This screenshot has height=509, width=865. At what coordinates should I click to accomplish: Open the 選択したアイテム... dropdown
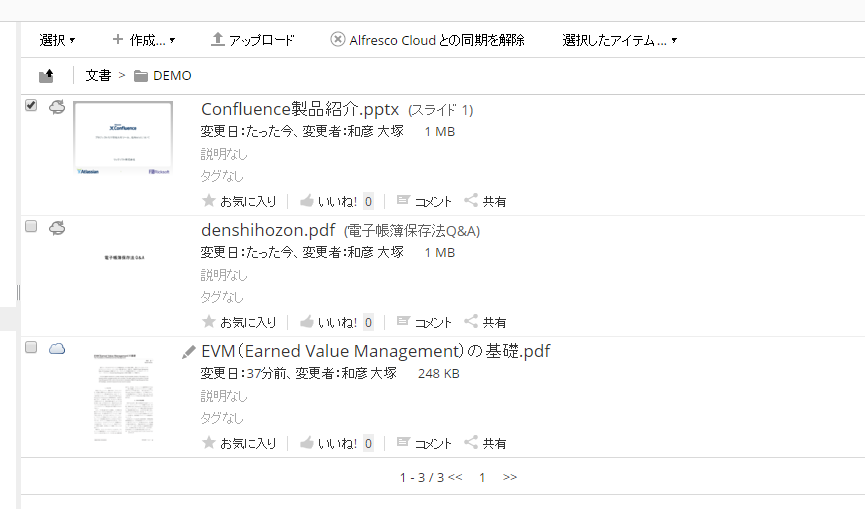pyautogui.click(x=620, y=40)
